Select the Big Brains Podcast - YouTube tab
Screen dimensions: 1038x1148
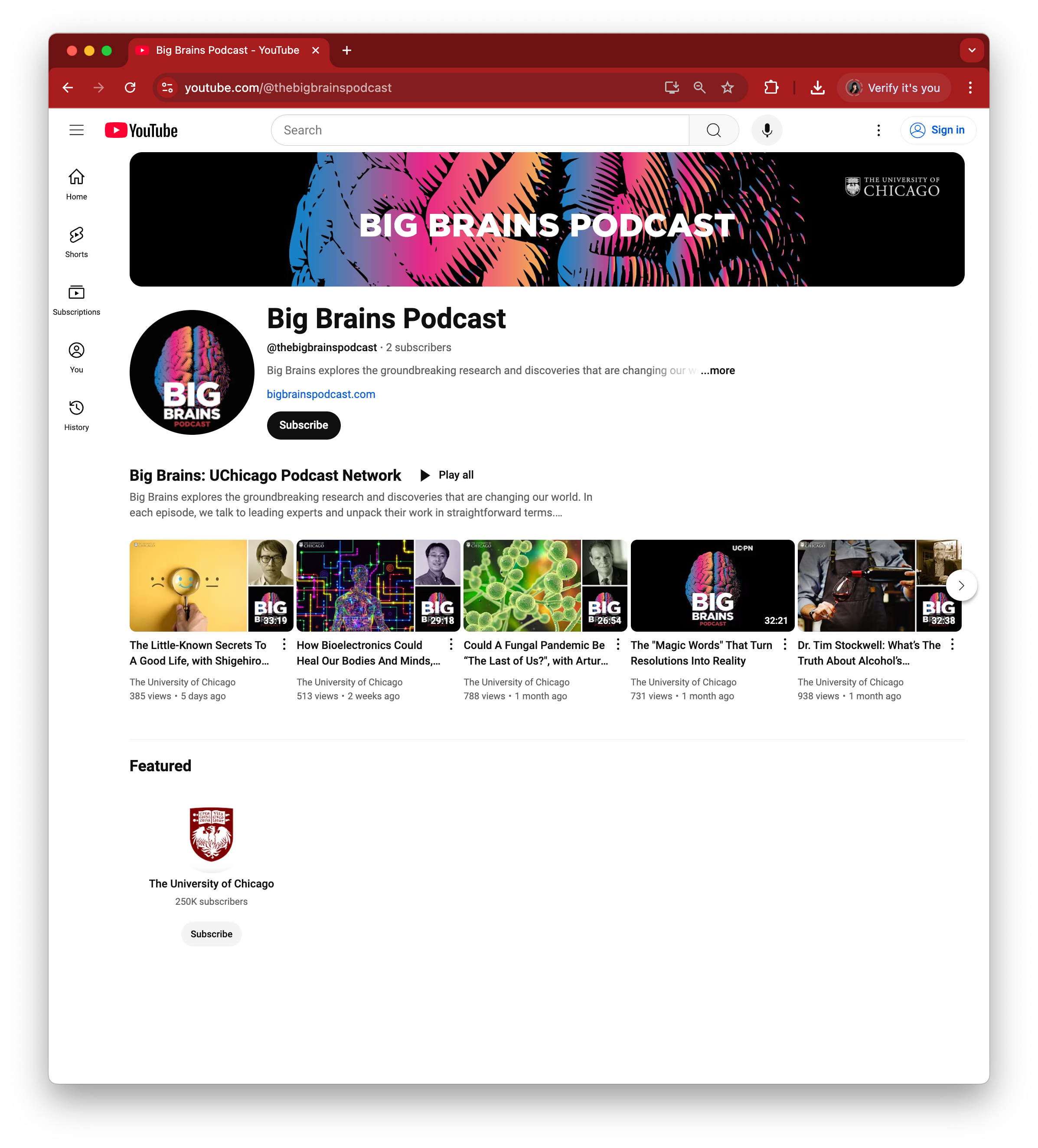coord(228,51)
